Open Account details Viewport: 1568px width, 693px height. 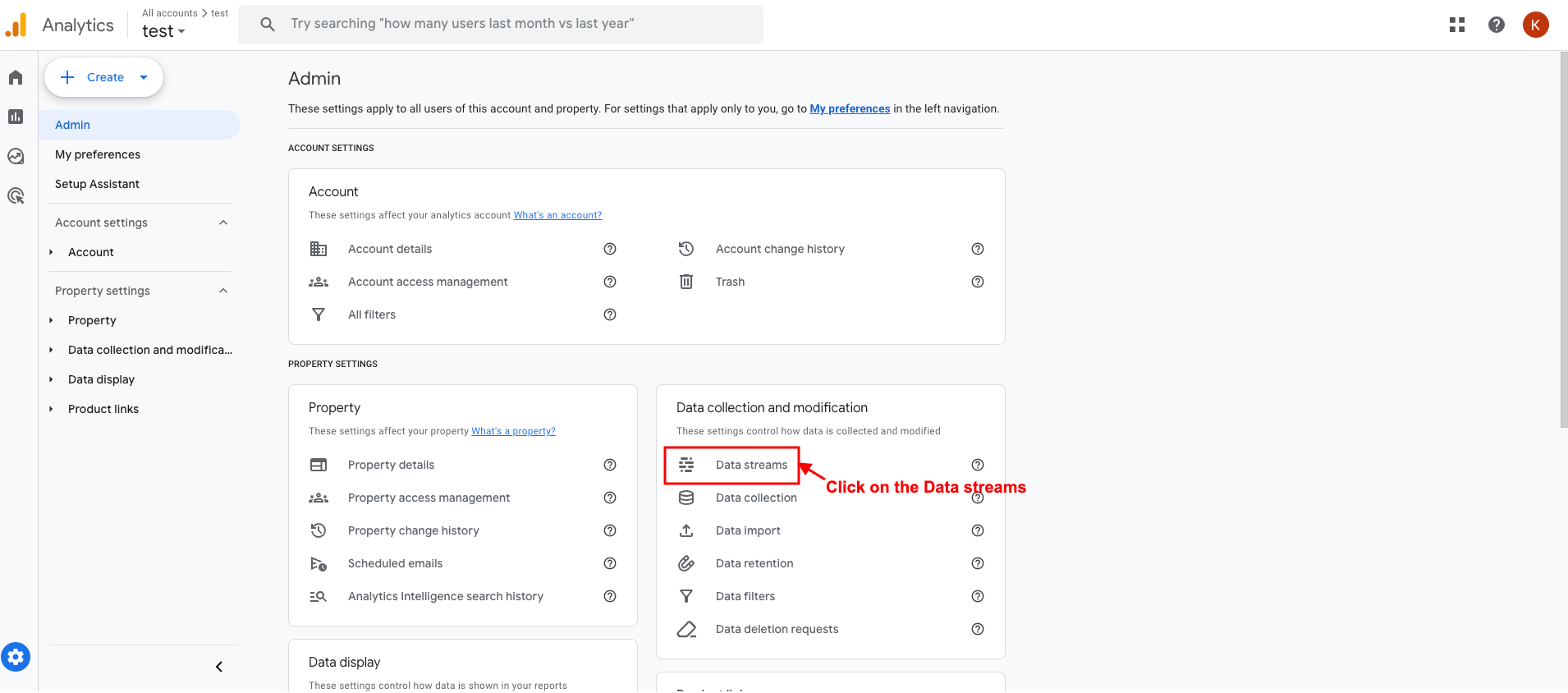(x=390, y=249)
